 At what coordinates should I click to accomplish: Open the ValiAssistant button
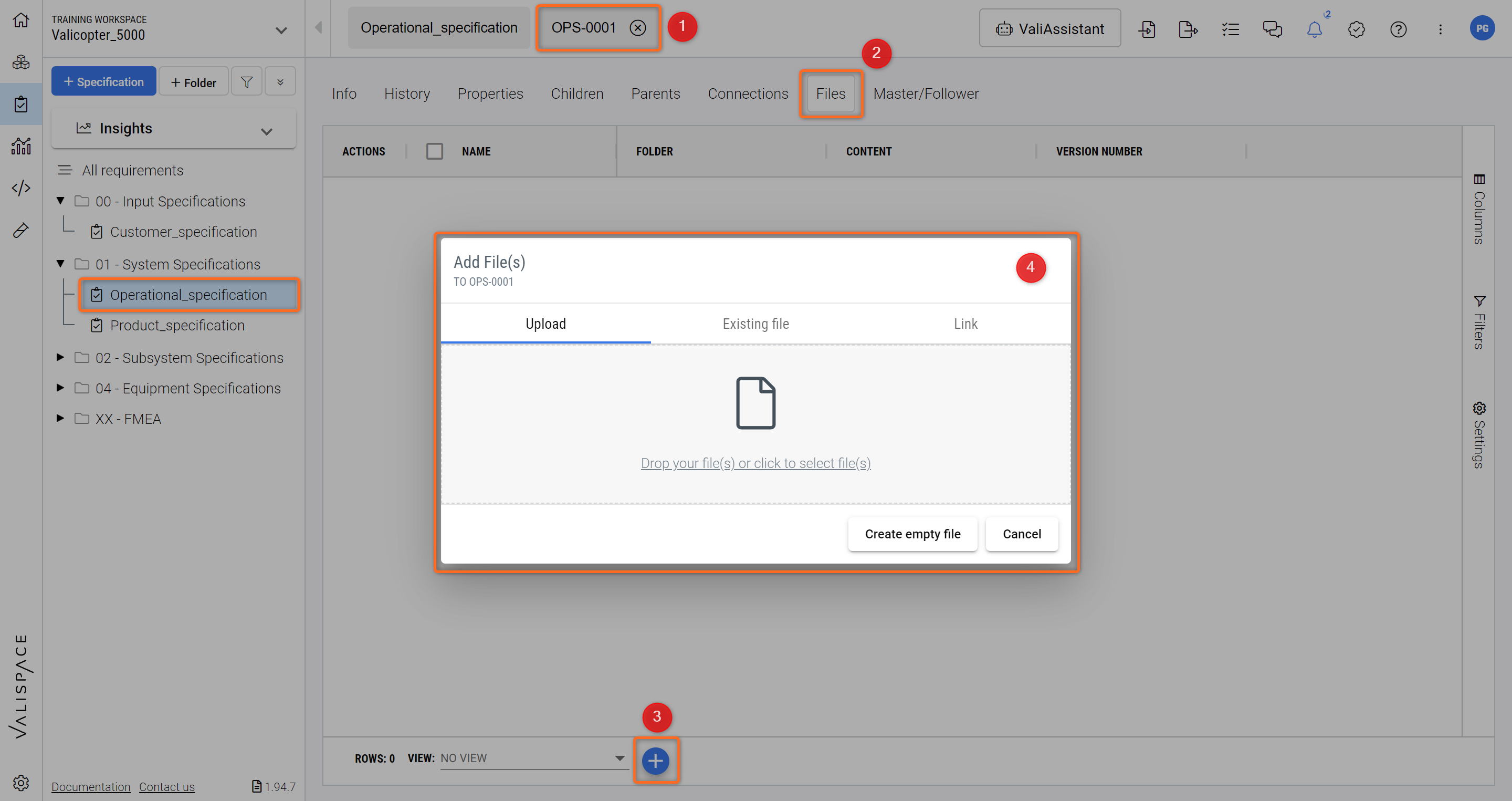tap(1049, 28)
